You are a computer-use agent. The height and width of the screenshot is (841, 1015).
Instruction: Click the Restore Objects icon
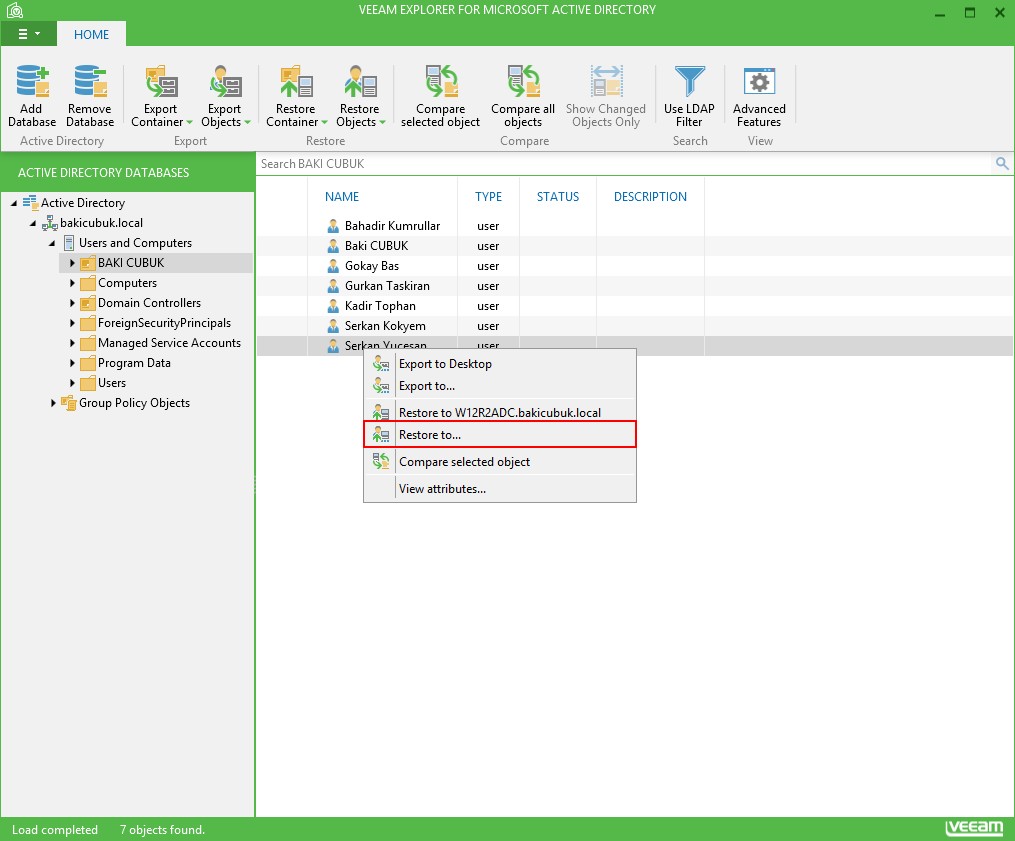click(360, 81)
